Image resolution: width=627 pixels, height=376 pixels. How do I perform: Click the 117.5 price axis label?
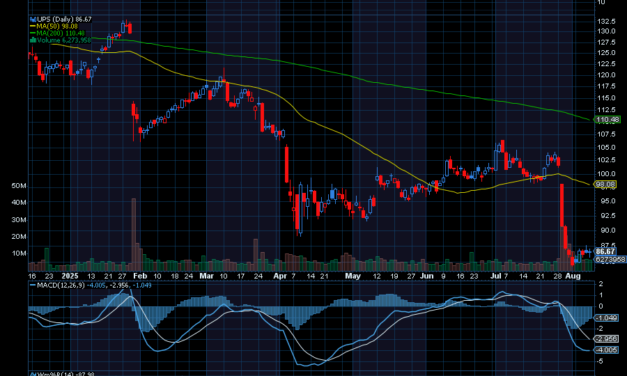tap(606, 86)
